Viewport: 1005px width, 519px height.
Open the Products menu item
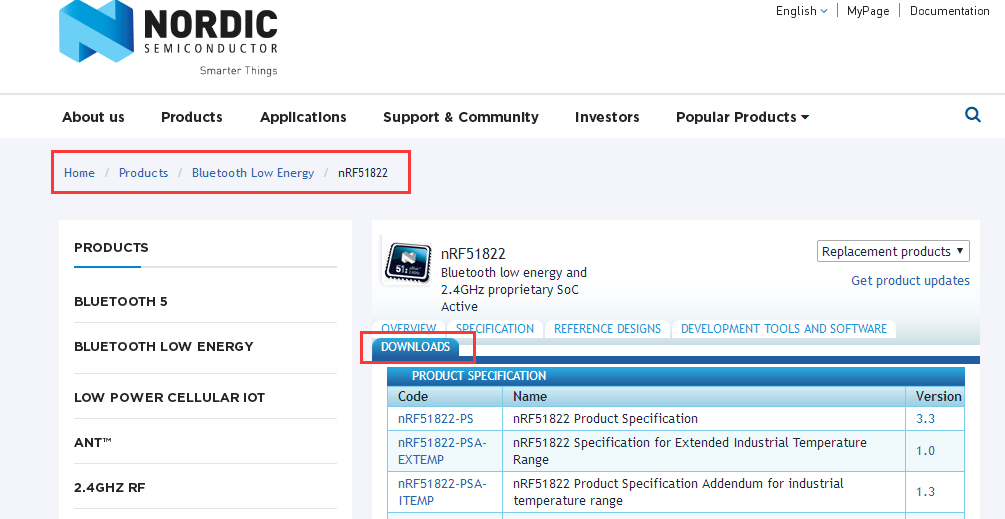192,117
